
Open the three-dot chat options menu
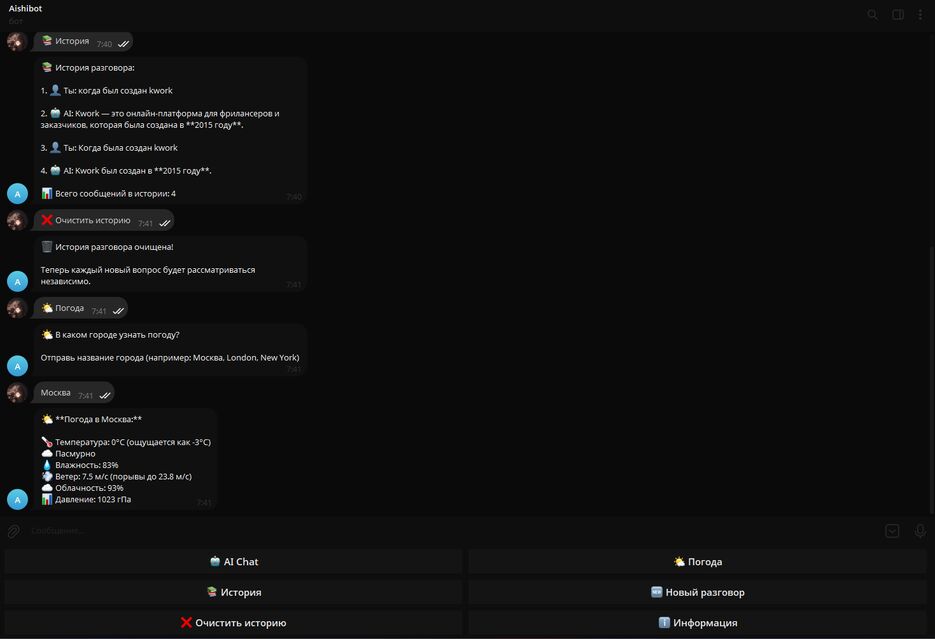[x=920, y=15]
